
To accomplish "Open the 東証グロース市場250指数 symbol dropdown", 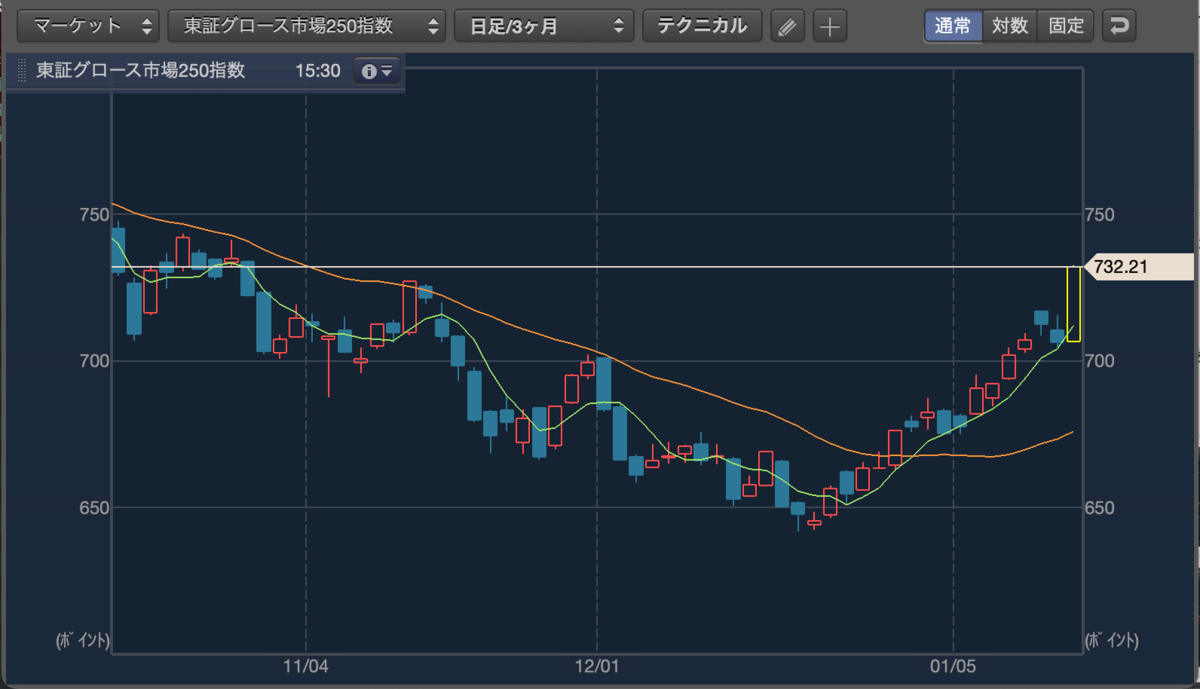I will point(307,26).
